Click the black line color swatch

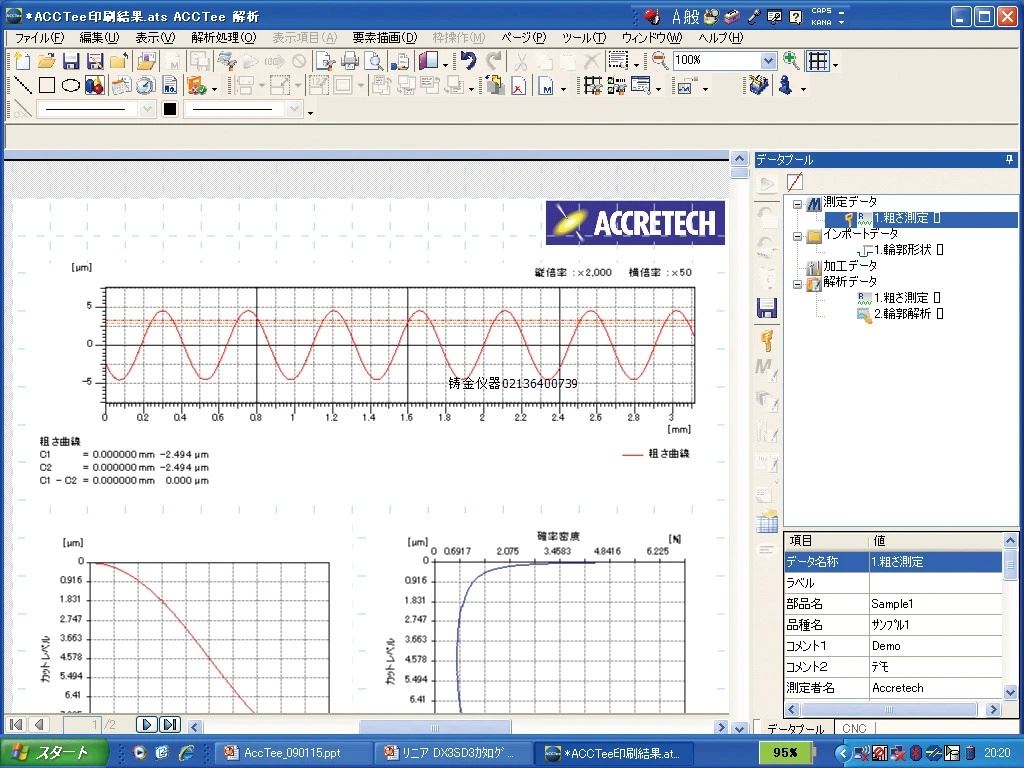click(x=170, y=110)
